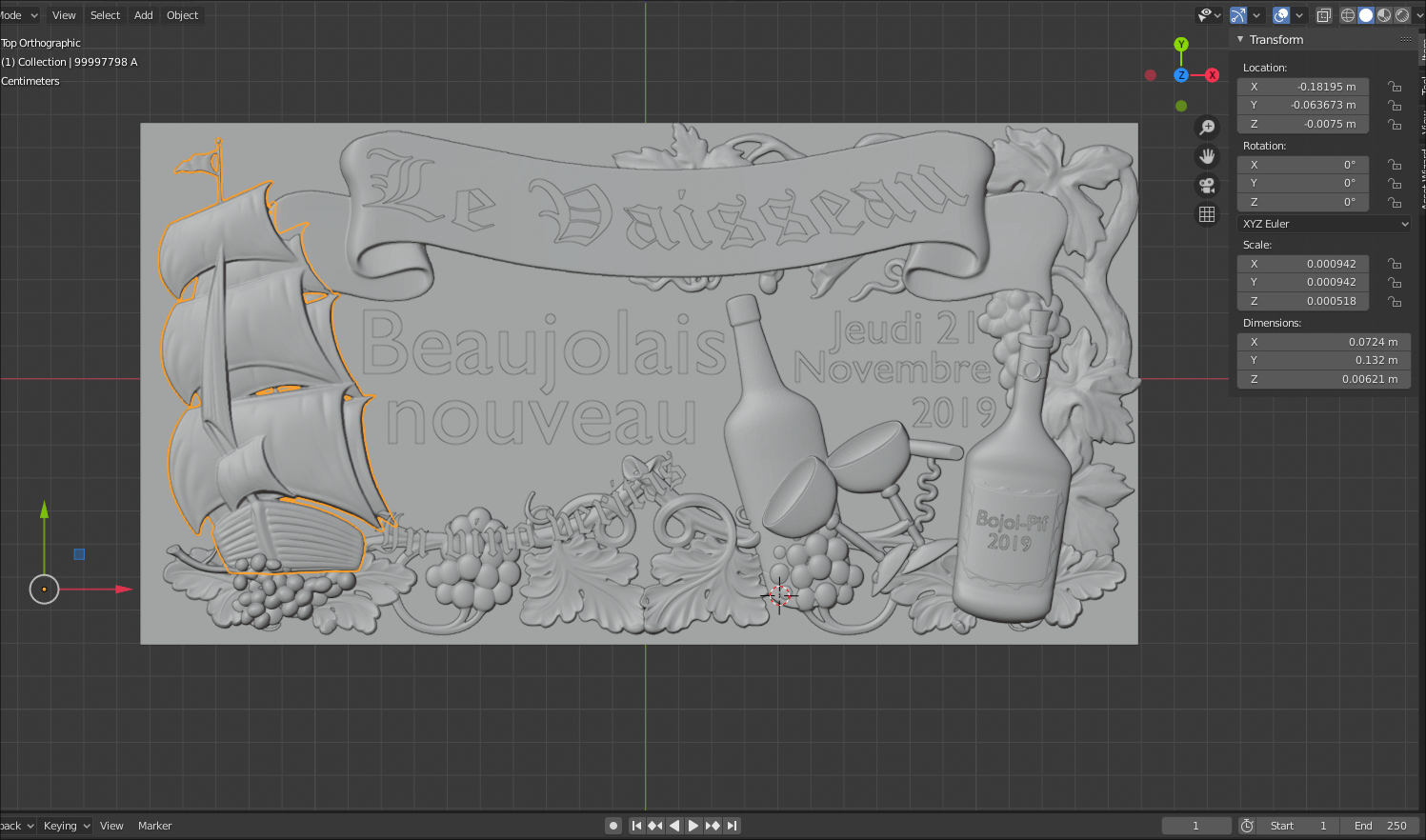The width and height of the screenshot is (1426, 840).
Task: Click the Rotation X value field
Action: [x=1303, y=165]
